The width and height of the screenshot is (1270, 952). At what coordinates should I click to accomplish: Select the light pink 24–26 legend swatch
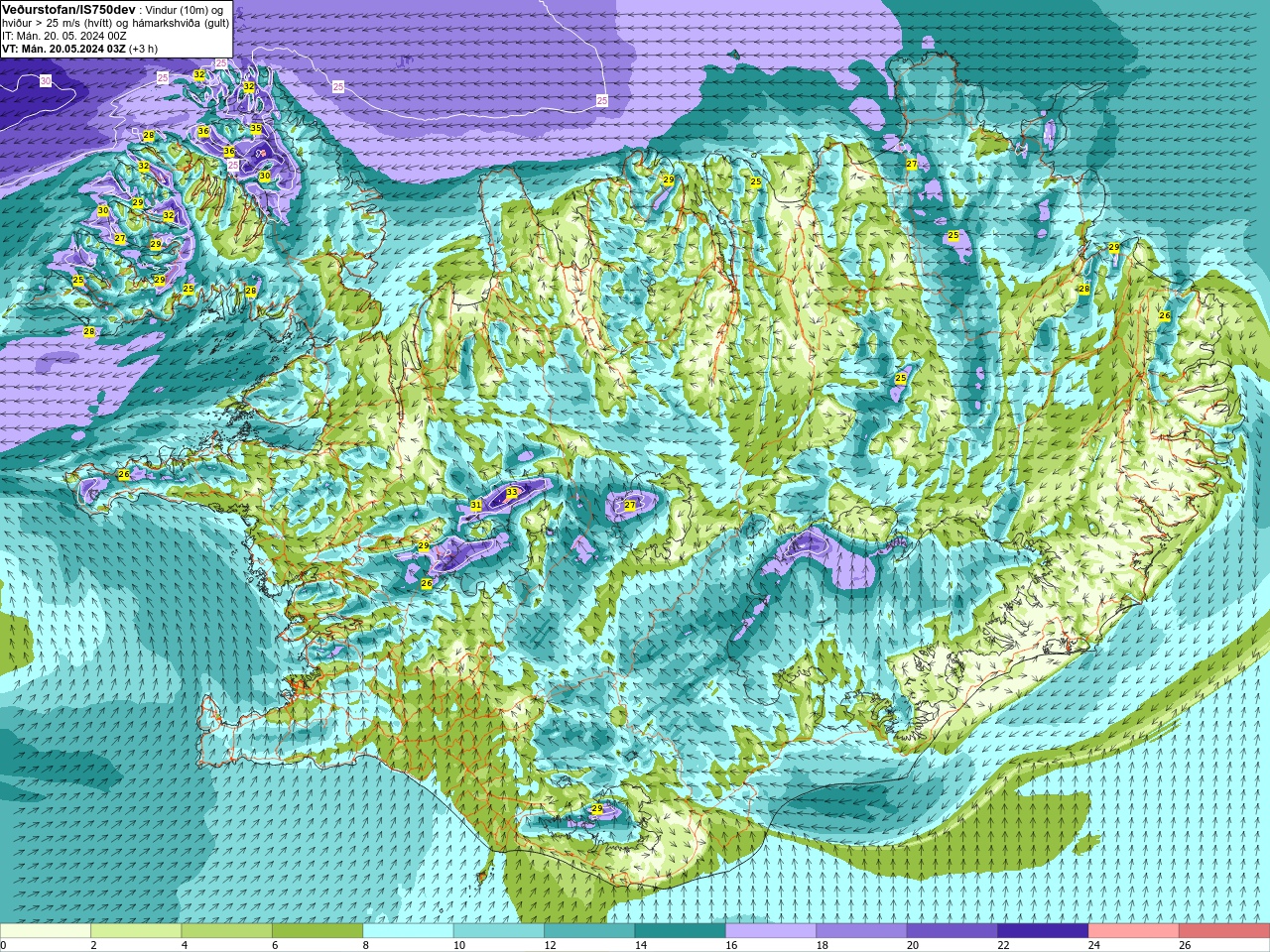[1133, 931]
